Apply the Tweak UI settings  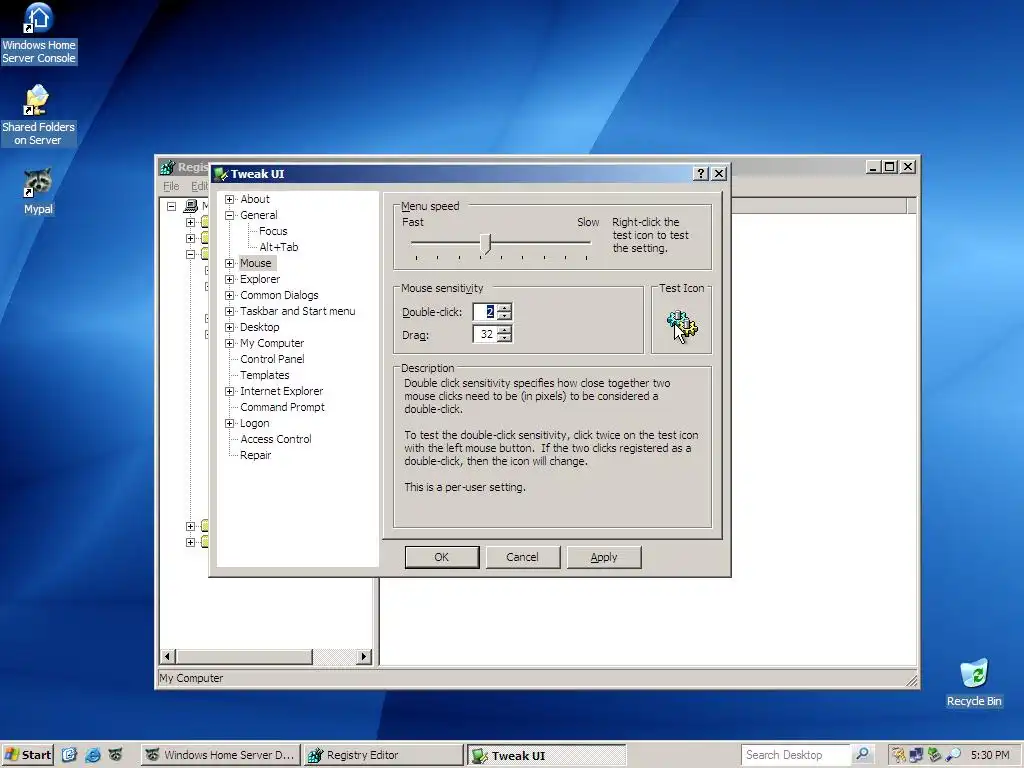[x=604, y=557]
